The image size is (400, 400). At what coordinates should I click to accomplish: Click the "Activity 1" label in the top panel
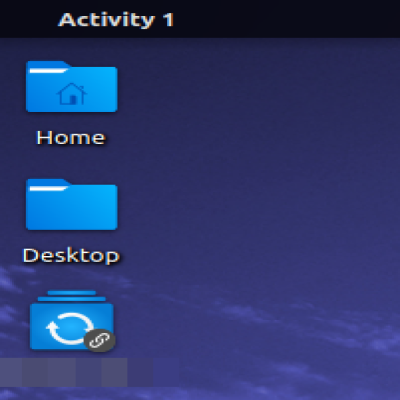click(x=116, y=20)
